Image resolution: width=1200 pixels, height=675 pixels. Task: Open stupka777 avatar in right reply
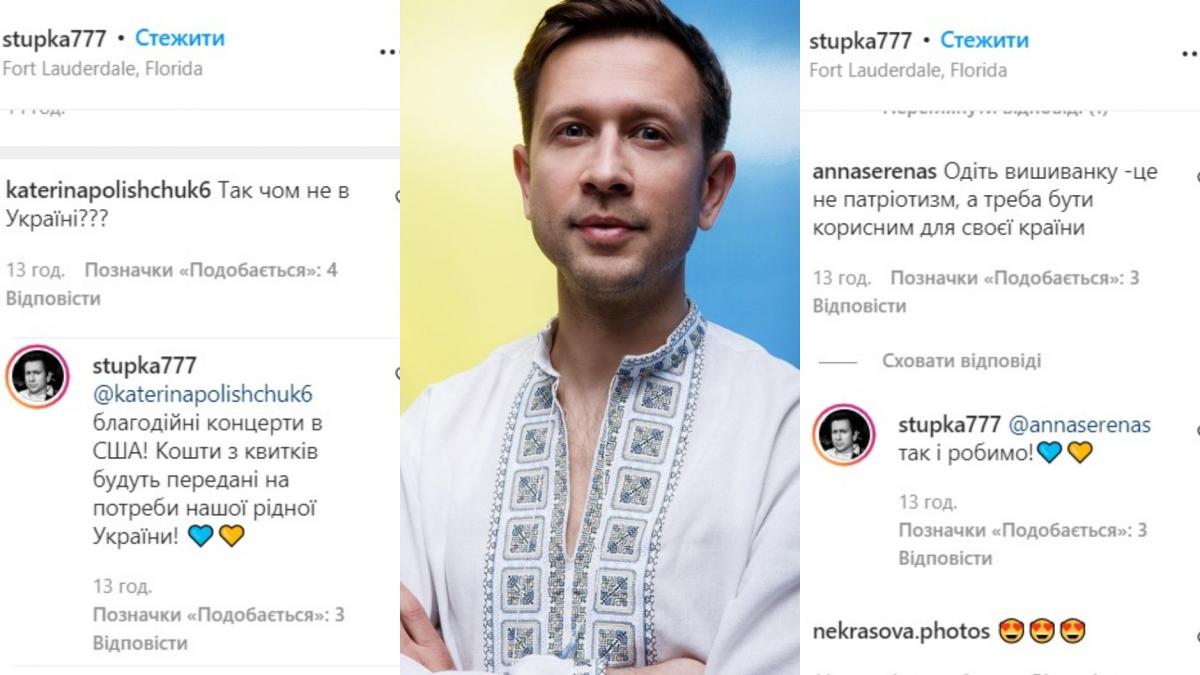844,435
